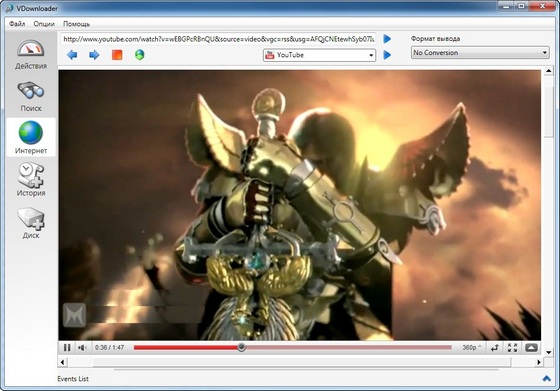Open the No Conversion format dropdown
The image size is (560, 391).
[480, 52]
